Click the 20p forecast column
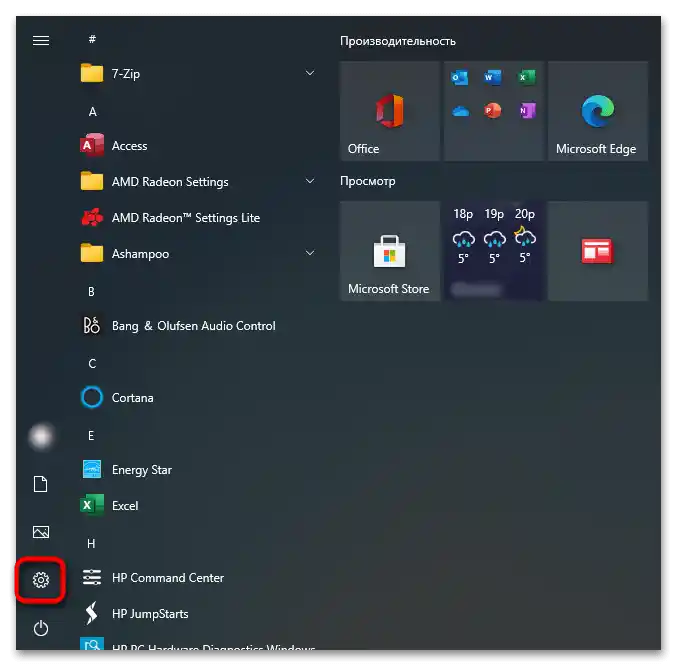Viewport: 677px width, 666px height. tap(525, 236)
